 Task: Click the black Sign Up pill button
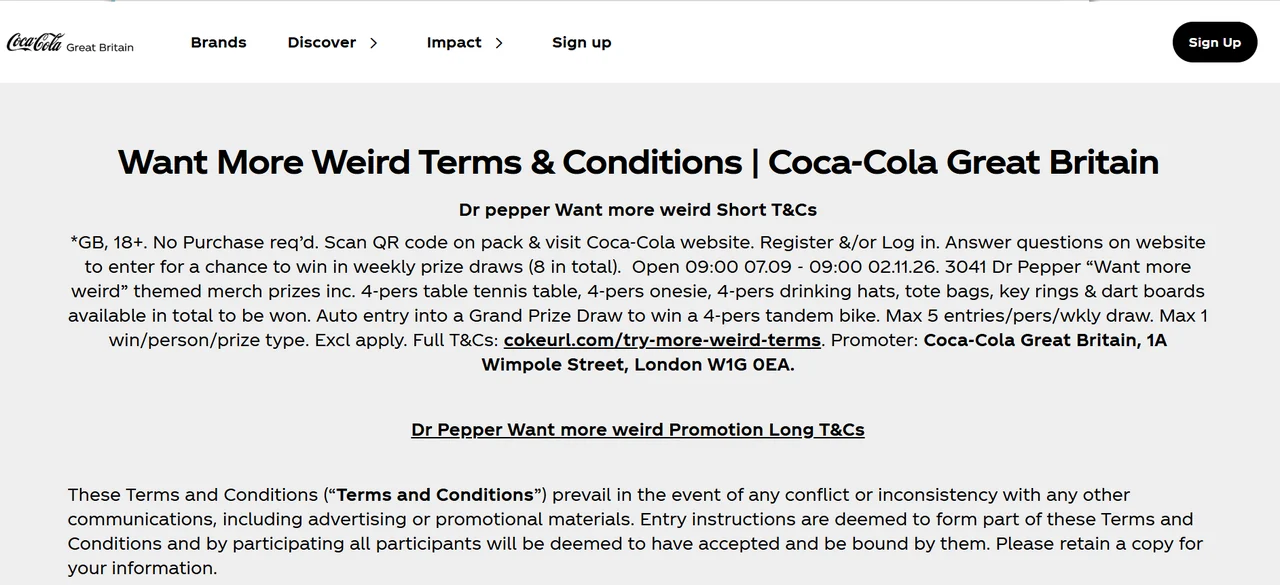1215,42
